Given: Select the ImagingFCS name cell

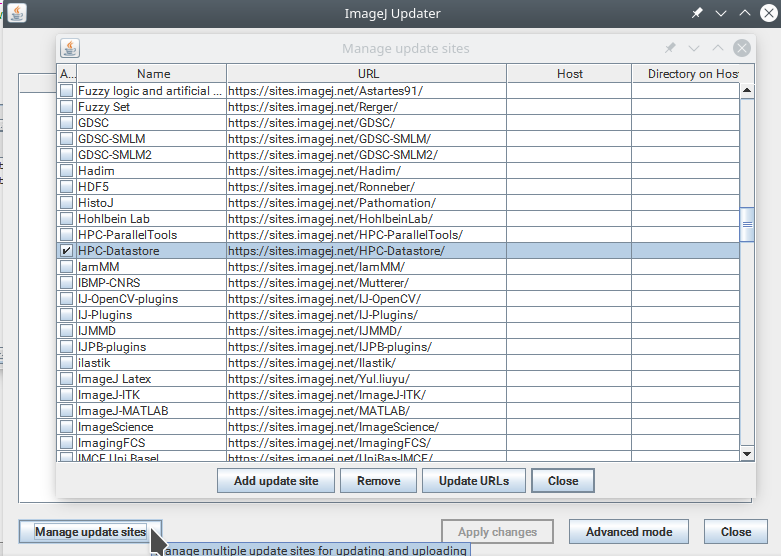Looking at the screenshot, I should click(x=151, y=443).
